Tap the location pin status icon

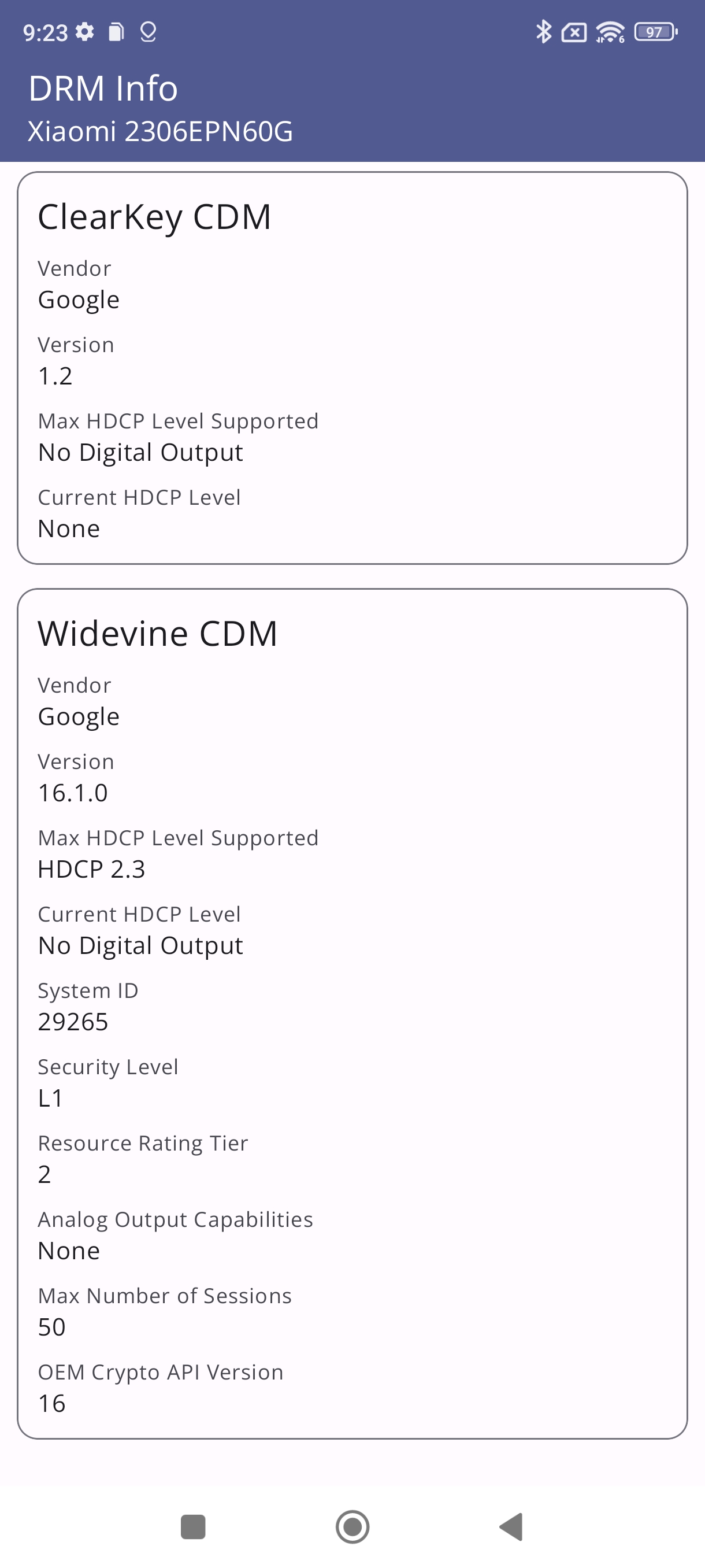(x=149, y=32)
